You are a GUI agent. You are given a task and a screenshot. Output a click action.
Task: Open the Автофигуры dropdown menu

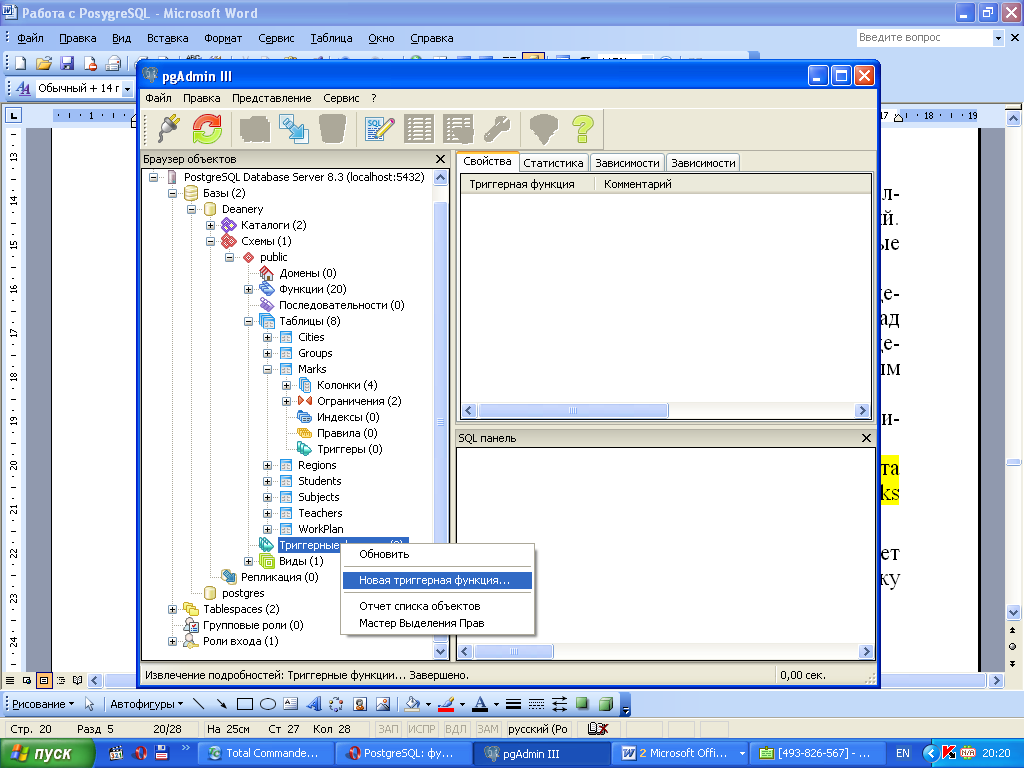pyautogui.click(x=146, y=704)
